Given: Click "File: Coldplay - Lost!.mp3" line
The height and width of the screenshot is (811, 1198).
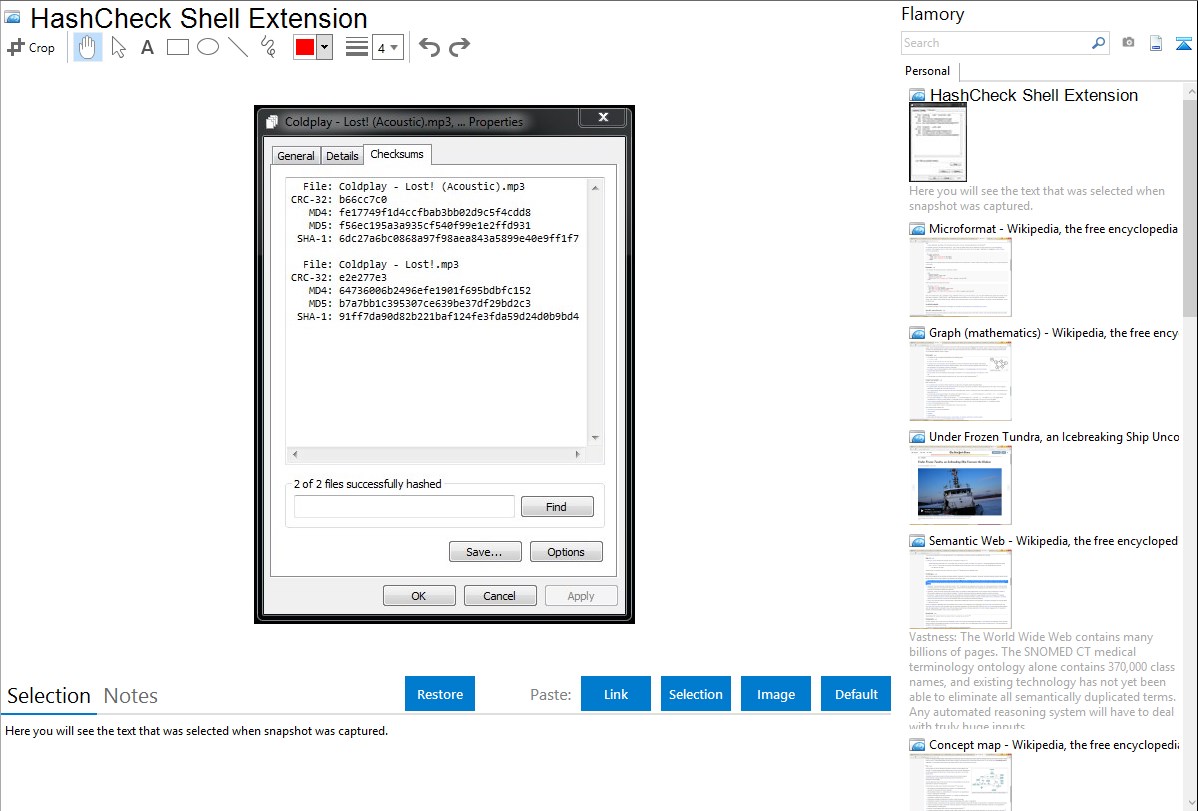Looking at the screenshot, I should point(380,264).
